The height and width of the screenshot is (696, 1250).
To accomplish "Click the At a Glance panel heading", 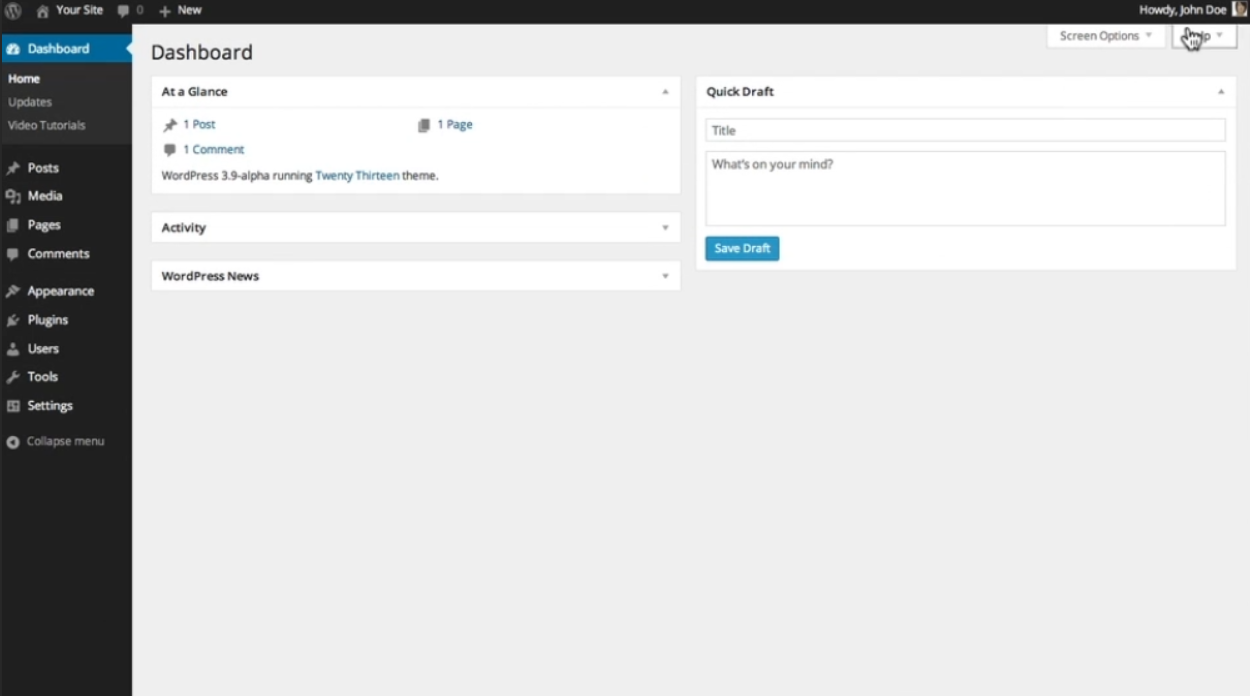I will point(195,92).
